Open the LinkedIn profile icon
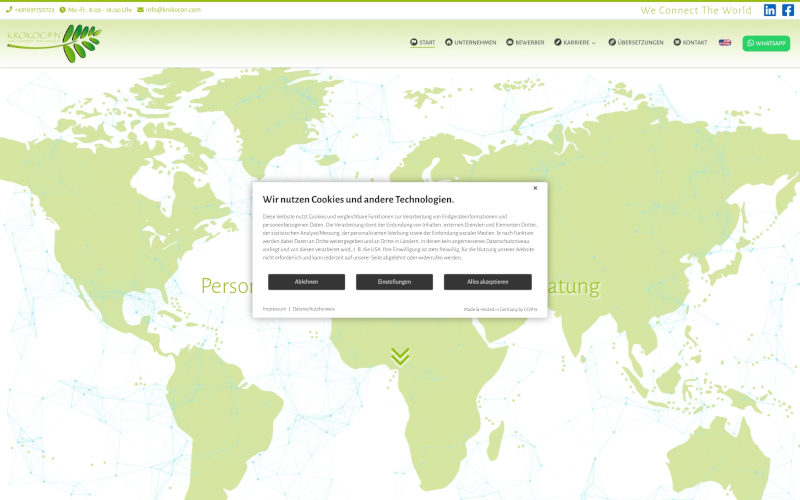The height and width of the screenshot is (500, 800). [770, 10]
